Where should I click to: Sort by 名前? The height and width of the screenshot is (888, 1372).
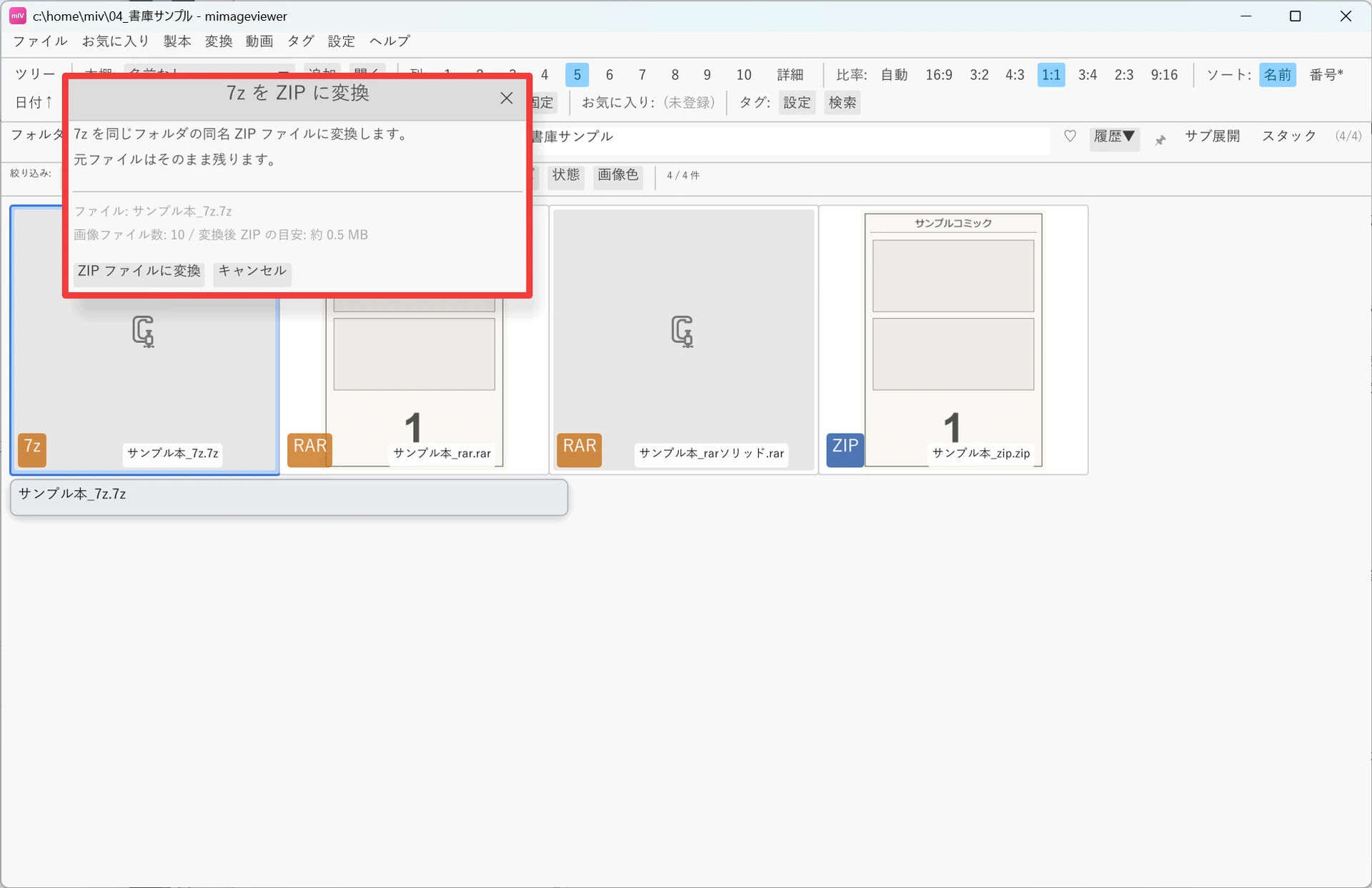pos(1278,74)
